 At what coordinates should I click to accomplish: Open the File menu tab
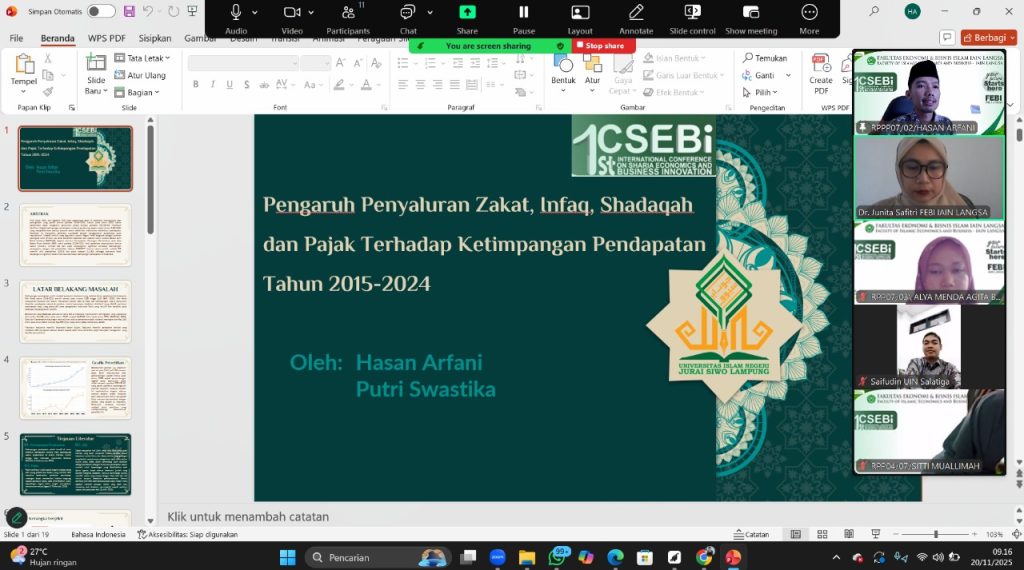17,38
